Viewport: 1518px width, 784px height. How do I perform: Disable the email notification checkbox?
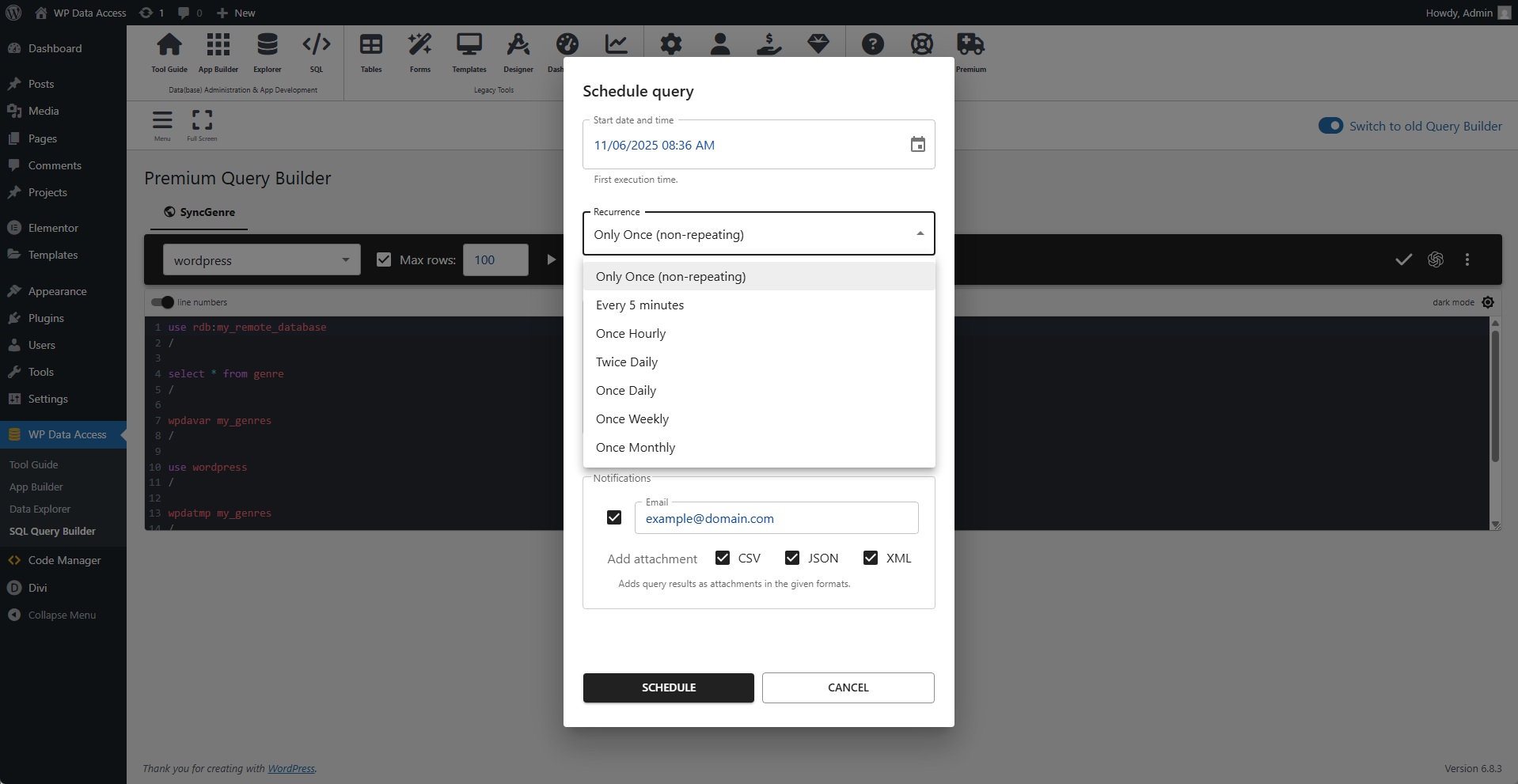614,517
